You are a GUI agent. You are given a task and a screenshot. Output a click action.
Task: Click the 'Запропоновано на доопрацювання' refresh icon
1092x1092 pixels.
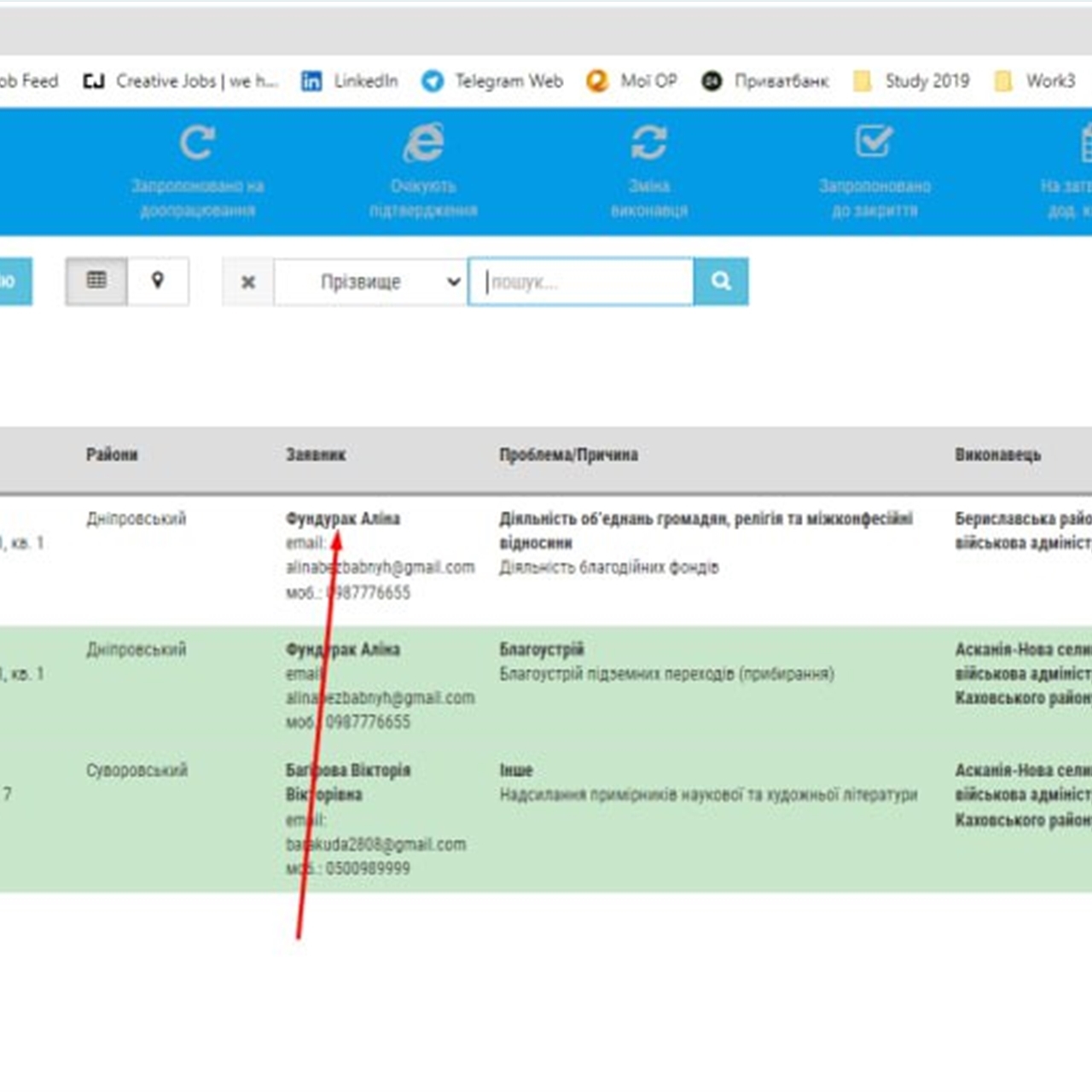(x=197, y=143)
